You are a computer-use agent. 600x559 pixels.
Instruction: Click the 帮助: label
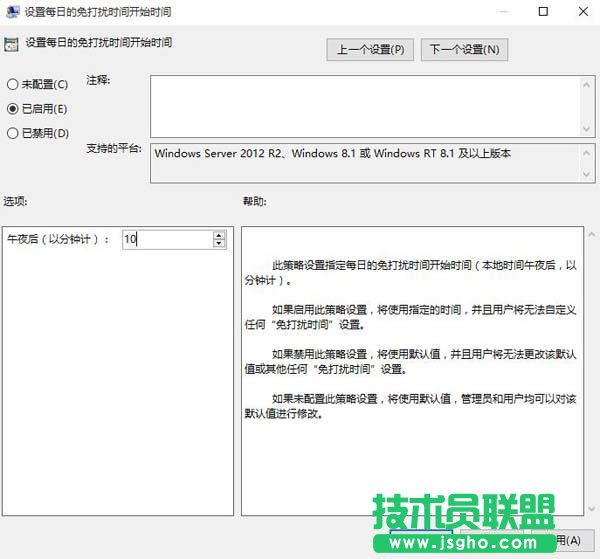[x=254, y=201]
